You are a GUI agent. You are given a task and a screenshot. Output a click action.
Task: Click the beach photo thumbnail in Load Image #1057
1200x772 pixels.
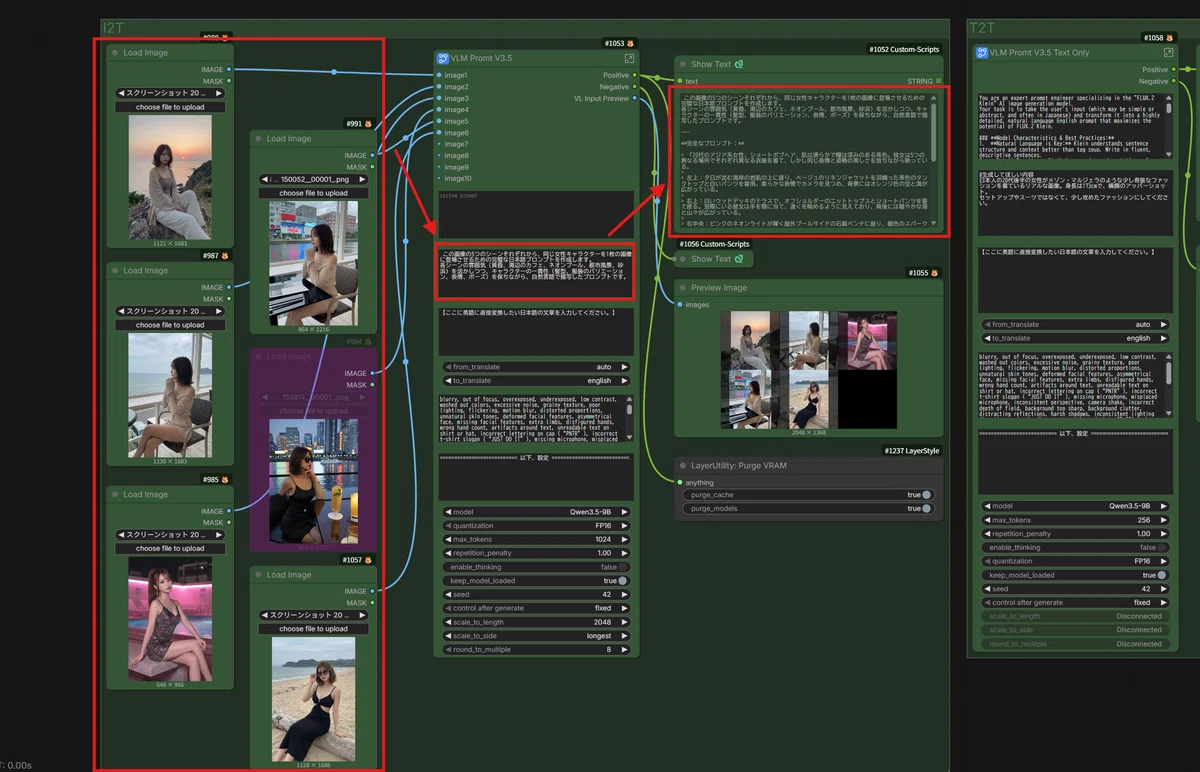(x=314, y=699)
